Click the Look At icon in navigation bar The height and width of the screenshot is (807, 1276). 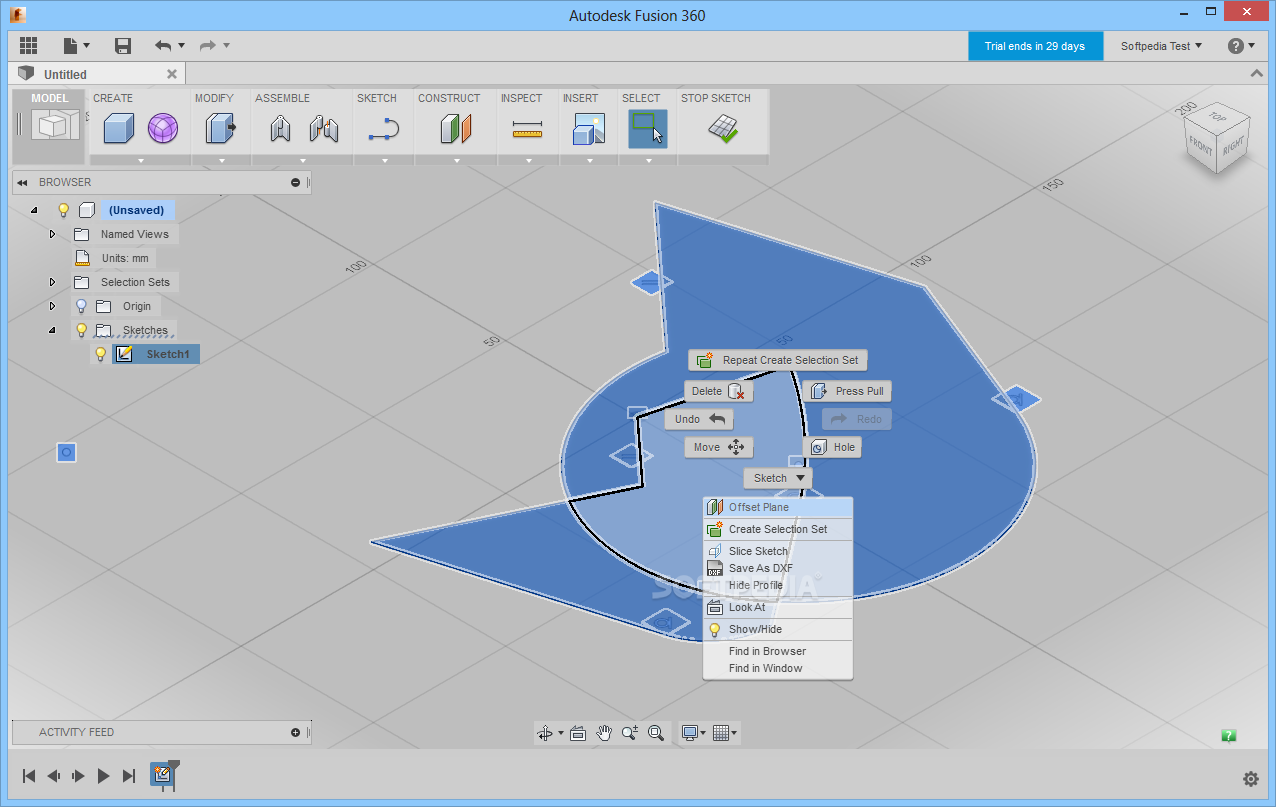click(x=577, y=733)
